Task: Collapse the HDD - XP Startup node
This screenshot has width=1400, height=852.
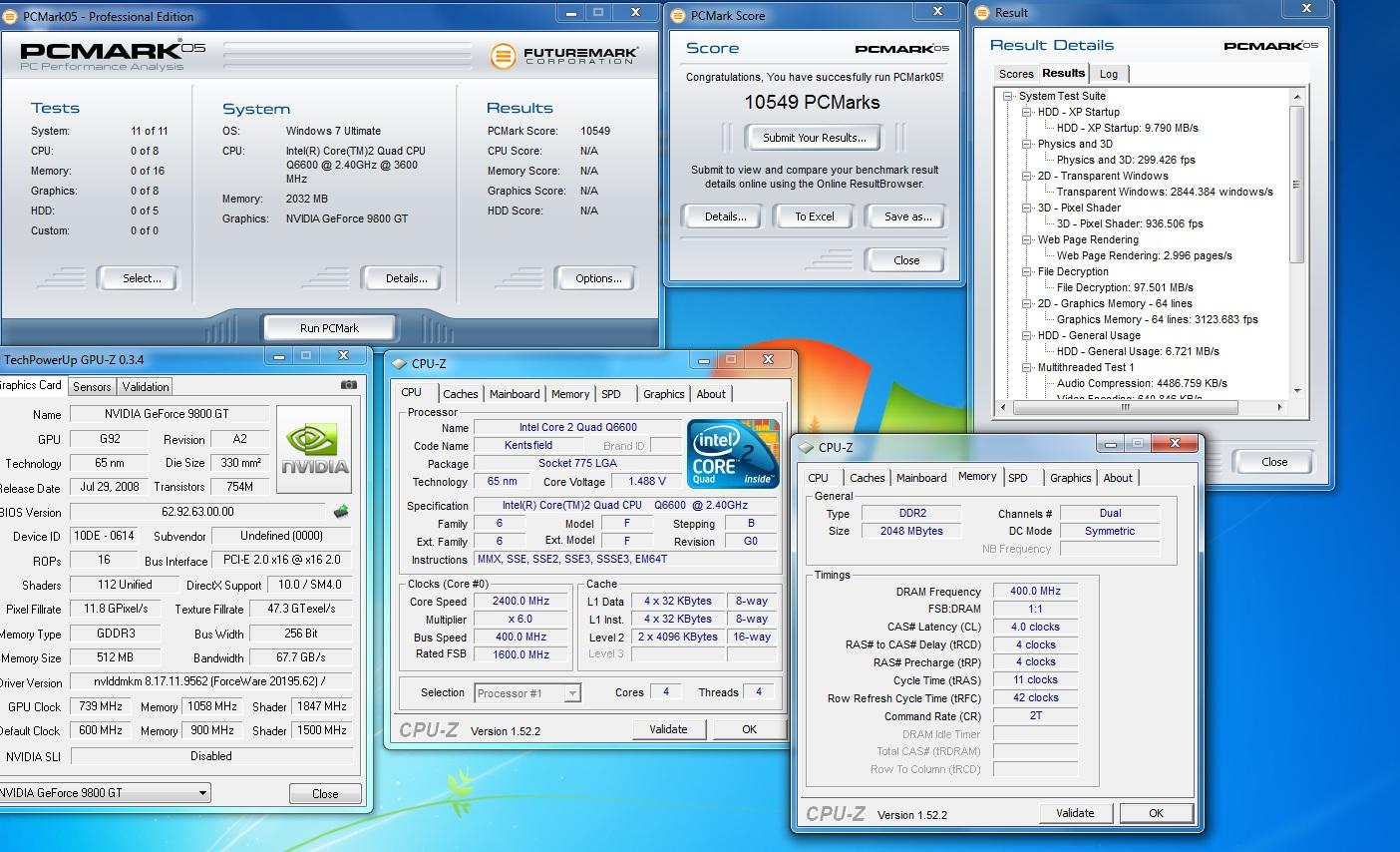Action: [x=1027, y=113]
